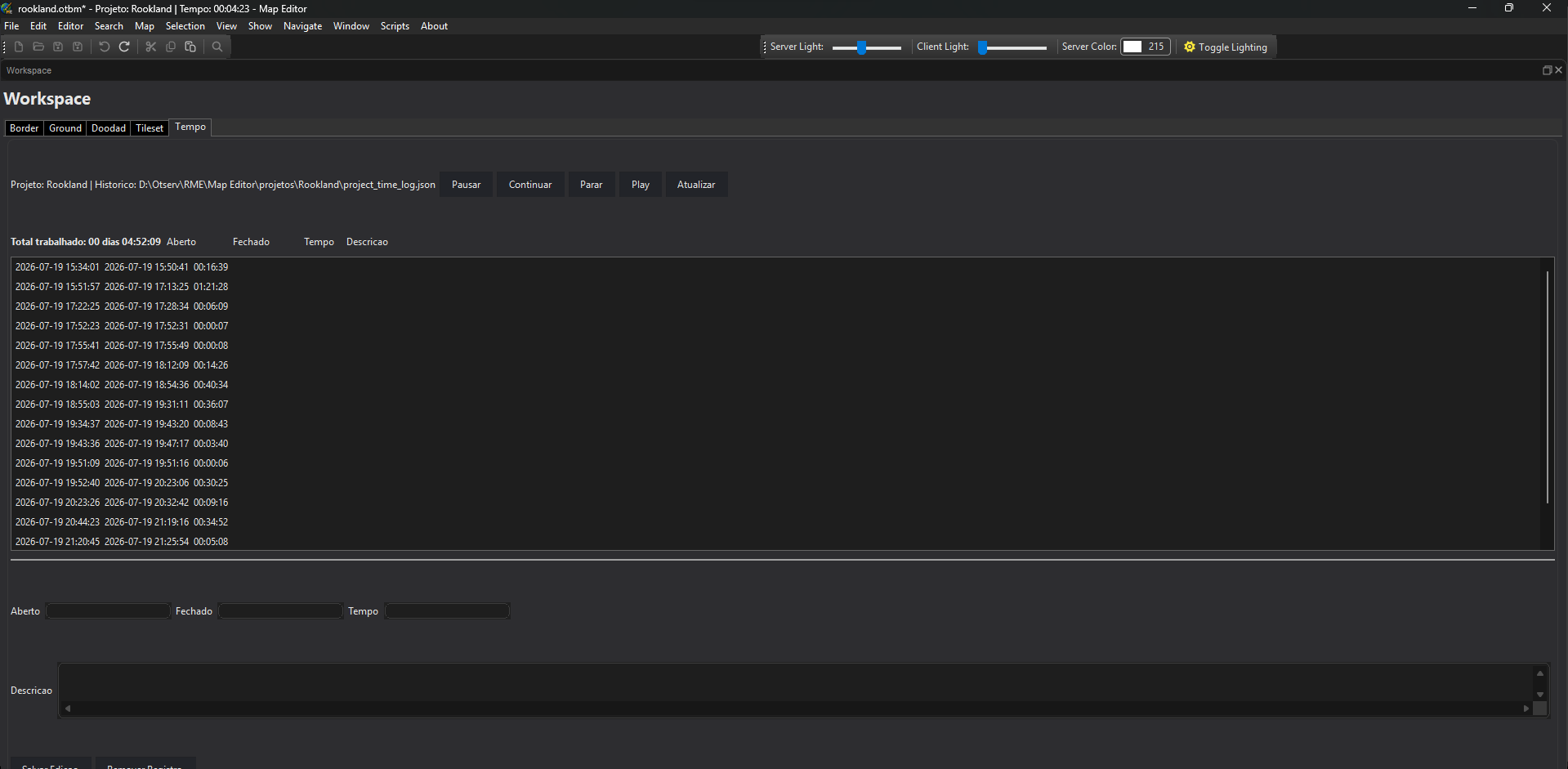Viewport: 1568px width, 769px height.
Task: Switch to the Doodad tab
Action: [x=109, y=128]
